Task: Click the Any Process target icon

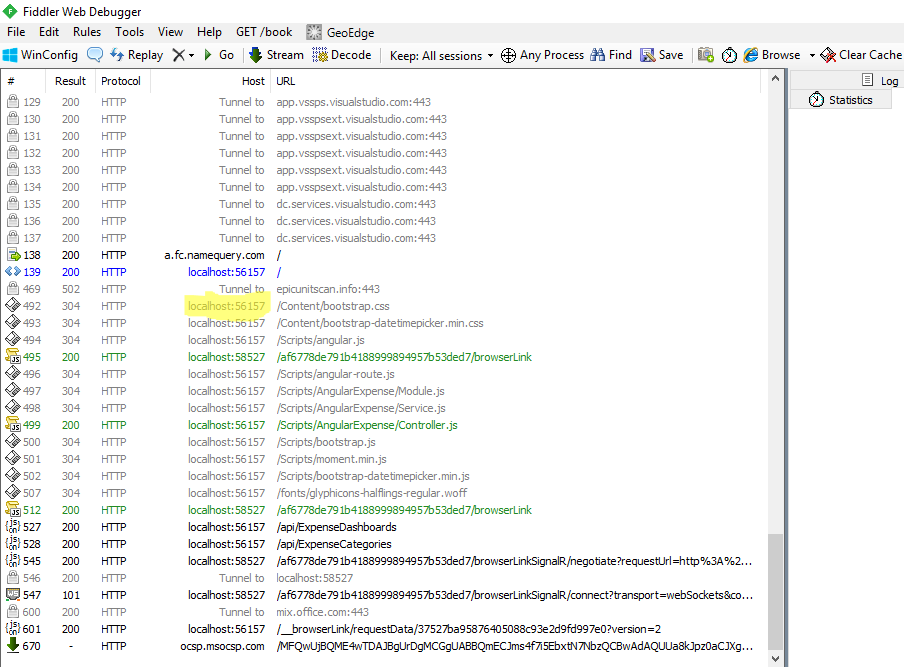Action: [x=508, y=55]
